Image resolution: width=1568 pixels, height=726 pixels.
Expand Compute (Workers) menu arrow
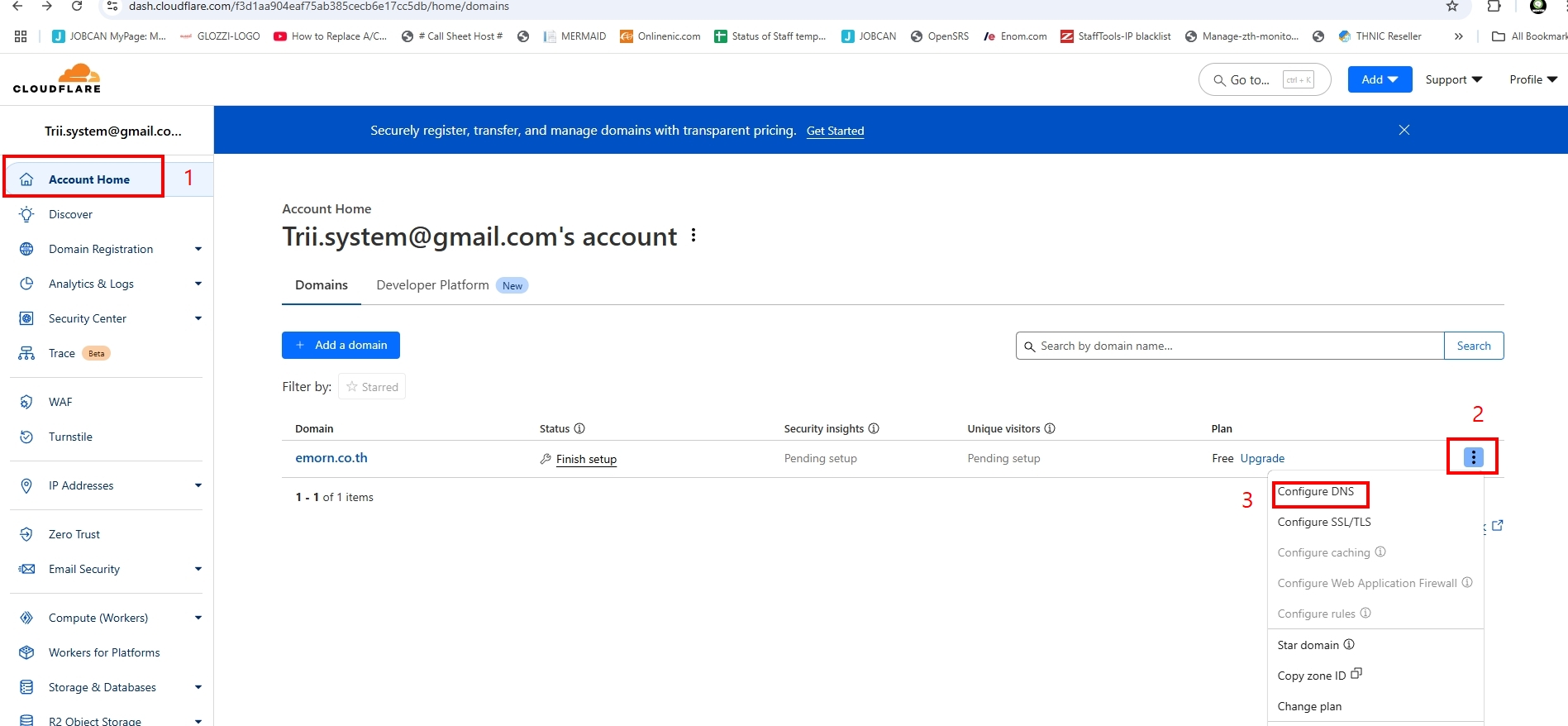[198, 618]
